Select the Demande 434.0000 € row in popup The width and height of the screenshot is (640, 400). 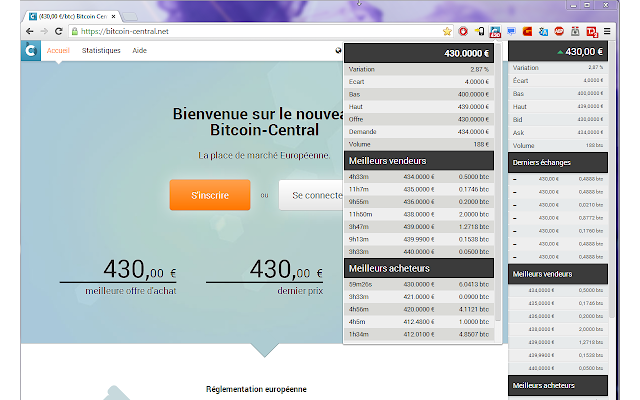coord(419,131)
